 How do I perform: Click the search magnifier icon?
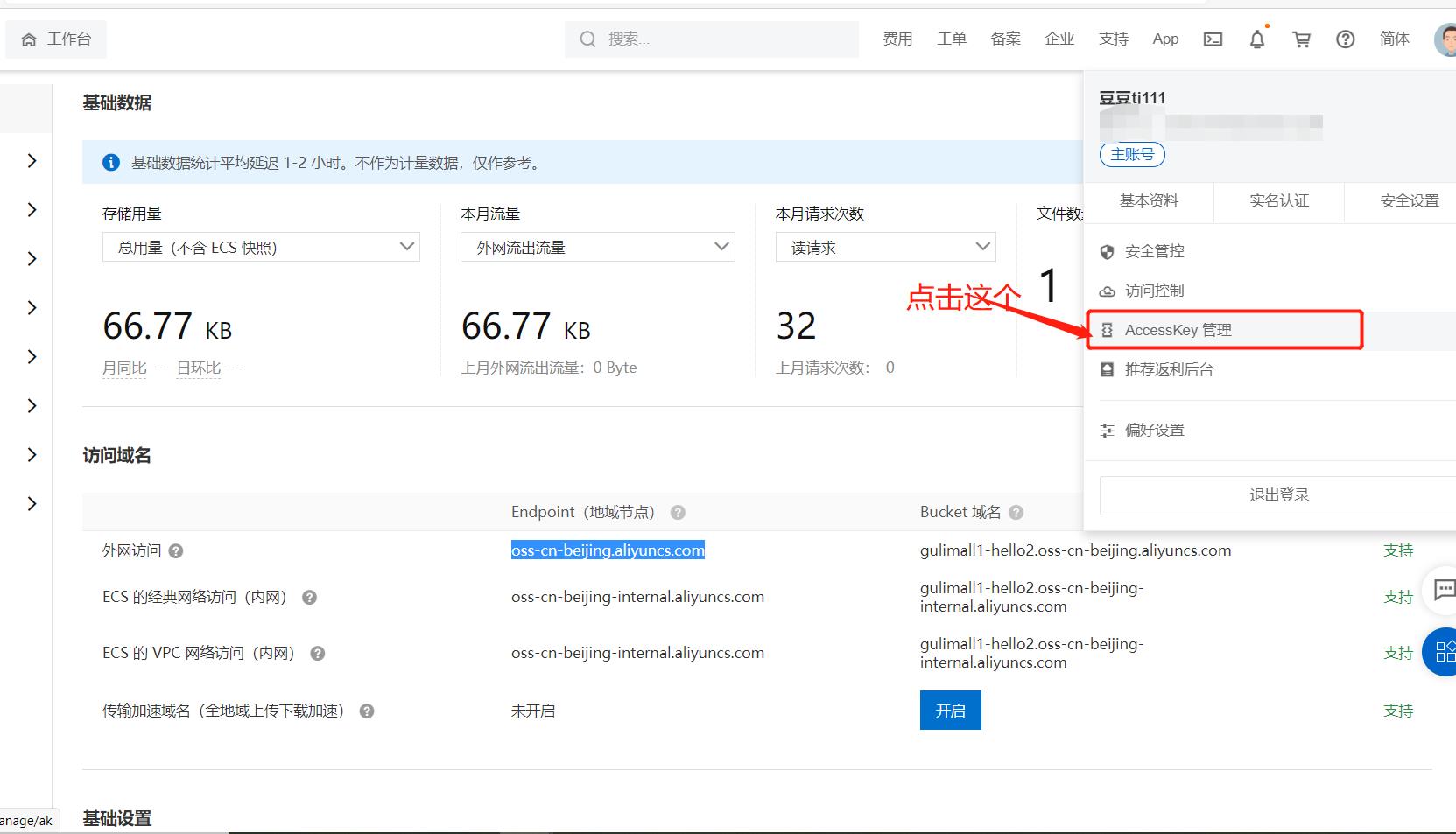587,39
